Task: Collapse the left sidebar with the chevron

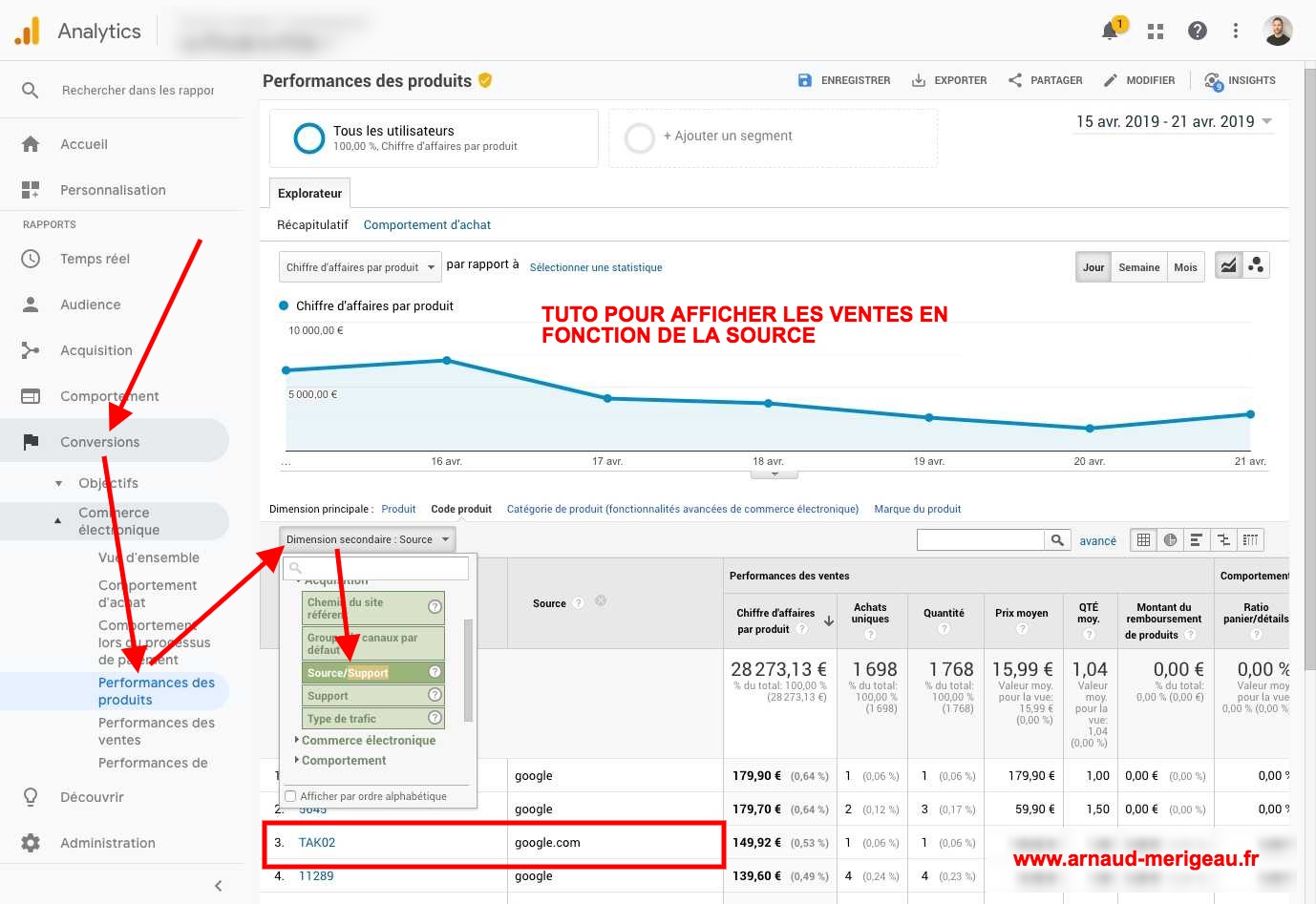Action: tap(218, 885)
